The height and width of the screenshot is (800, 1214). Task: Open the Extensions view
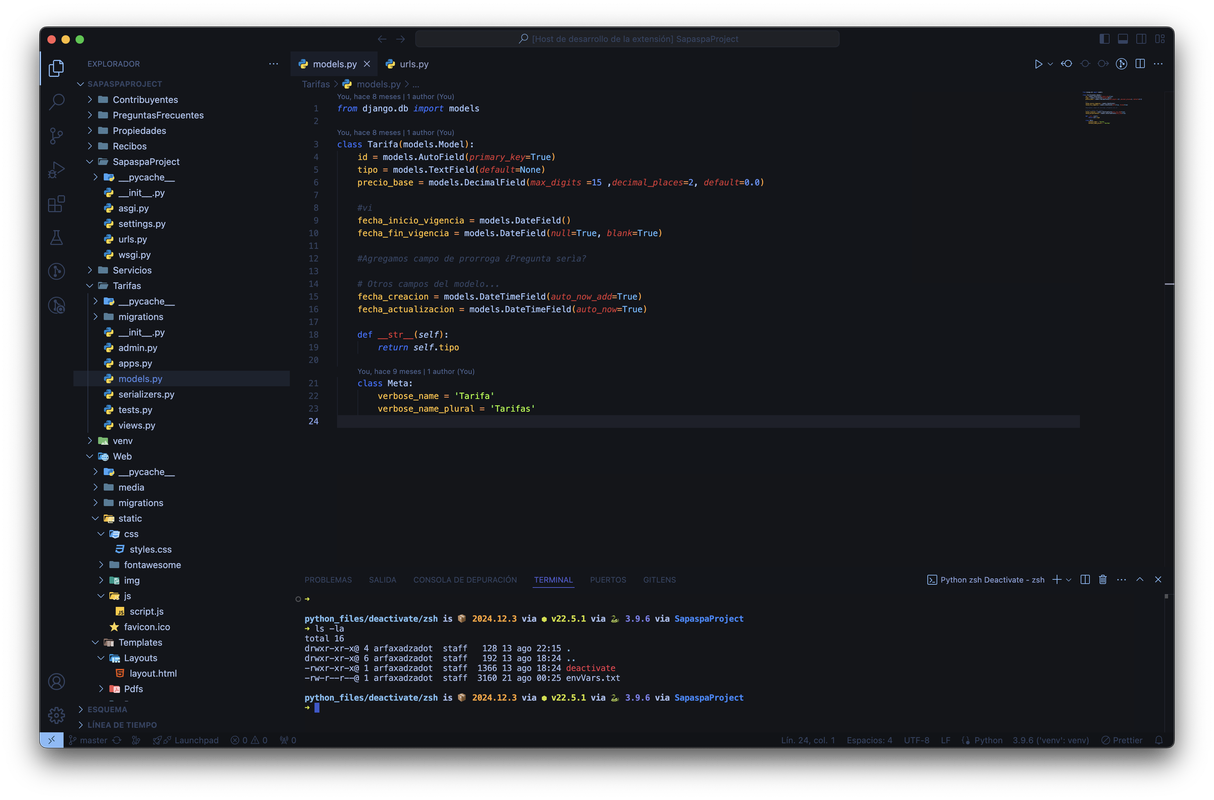tap(57, 204)
